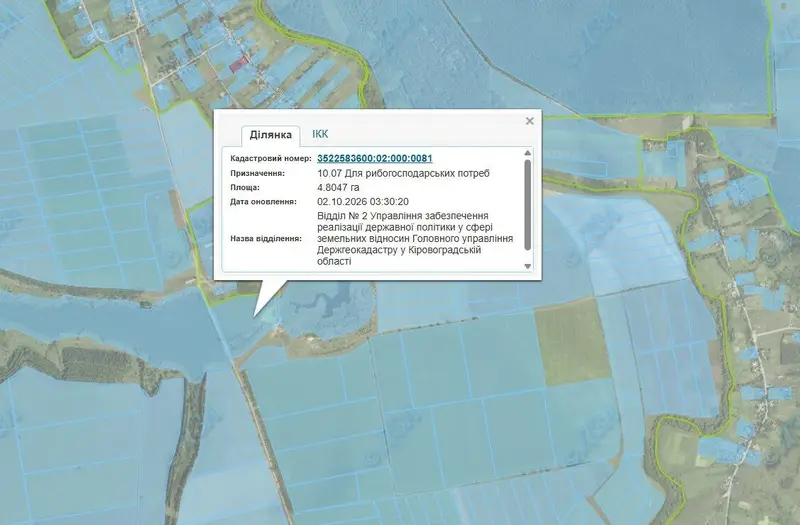Switch to the ІКК tab

[x=320, y=134]
